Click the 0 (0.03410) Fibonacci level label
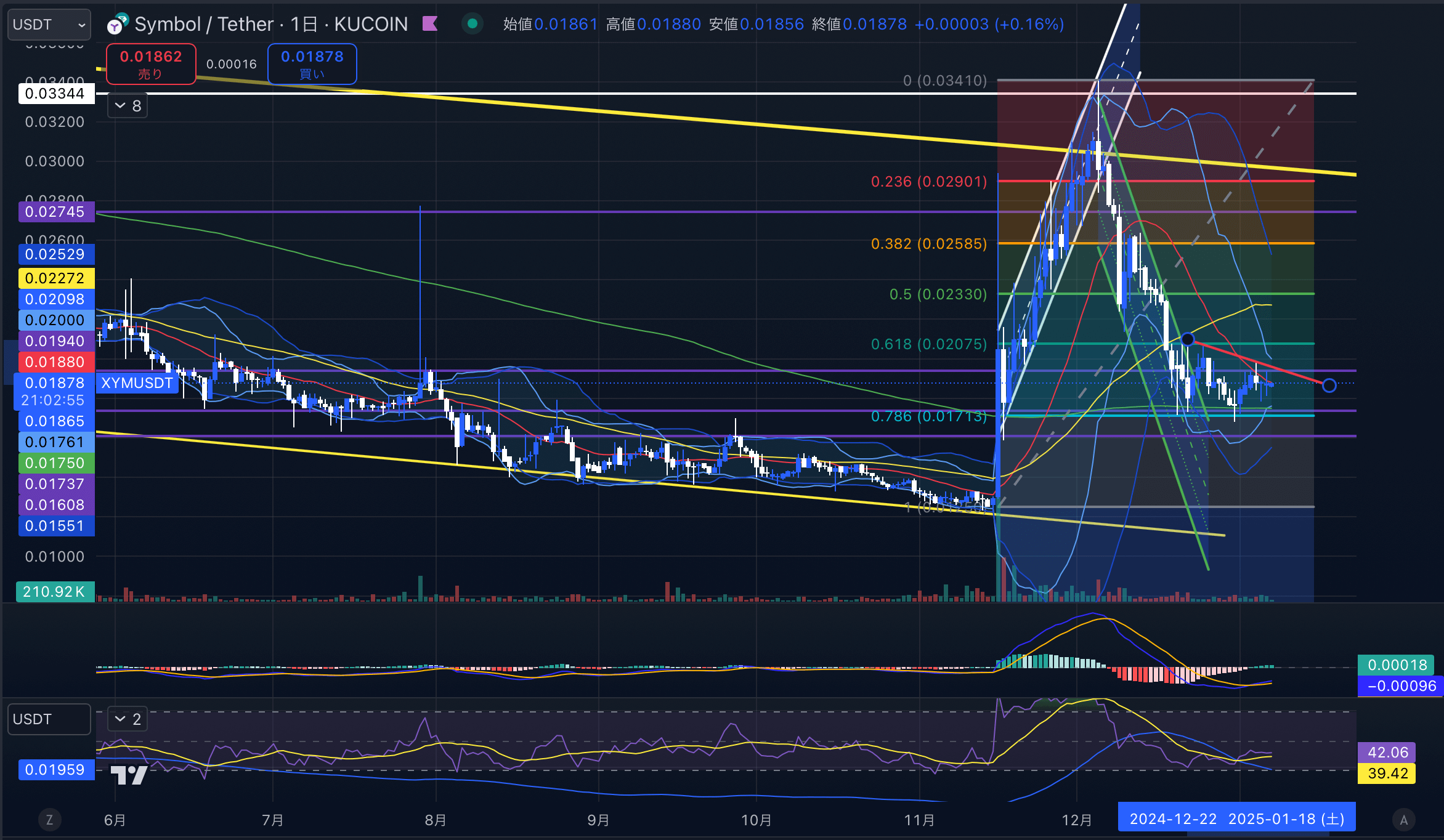Viewport: 1444px width, 840px height. point(945,81)
